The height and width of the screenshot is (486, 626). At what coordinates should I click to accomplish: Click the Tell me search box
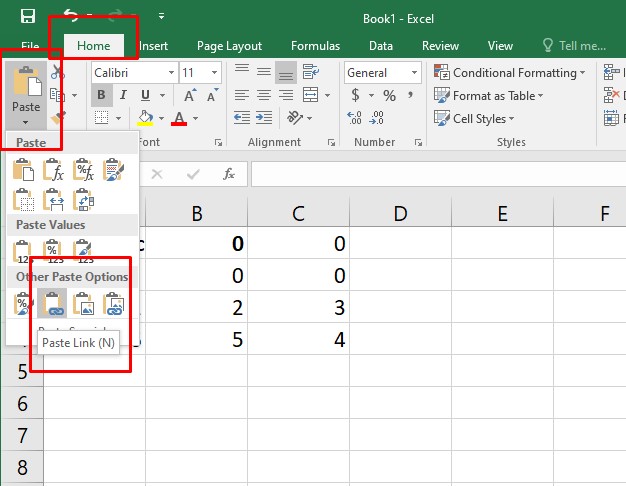click(574, 46)
